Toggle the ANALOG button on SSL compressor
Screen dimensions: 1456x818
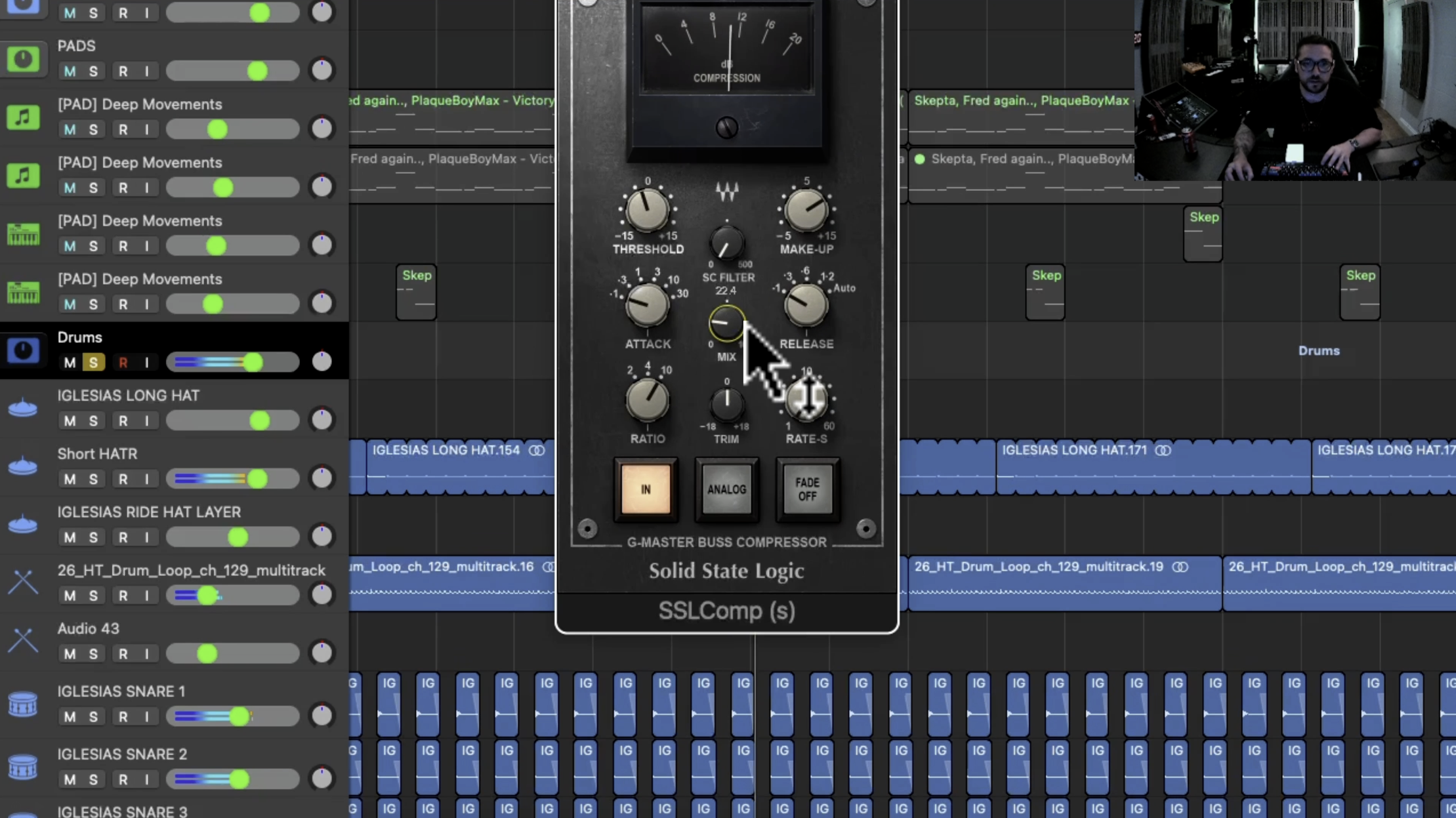726,489
